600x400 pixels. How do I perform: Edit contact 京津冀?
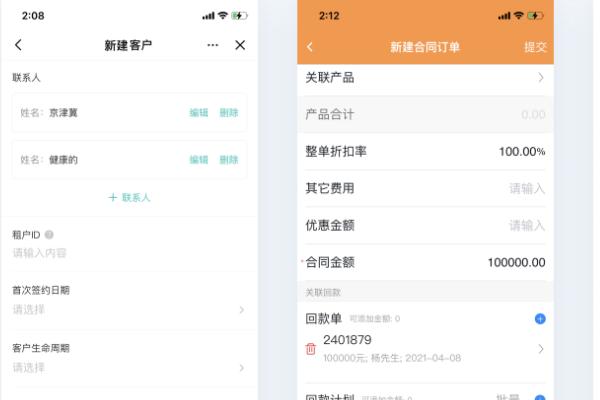pos(199,113)
